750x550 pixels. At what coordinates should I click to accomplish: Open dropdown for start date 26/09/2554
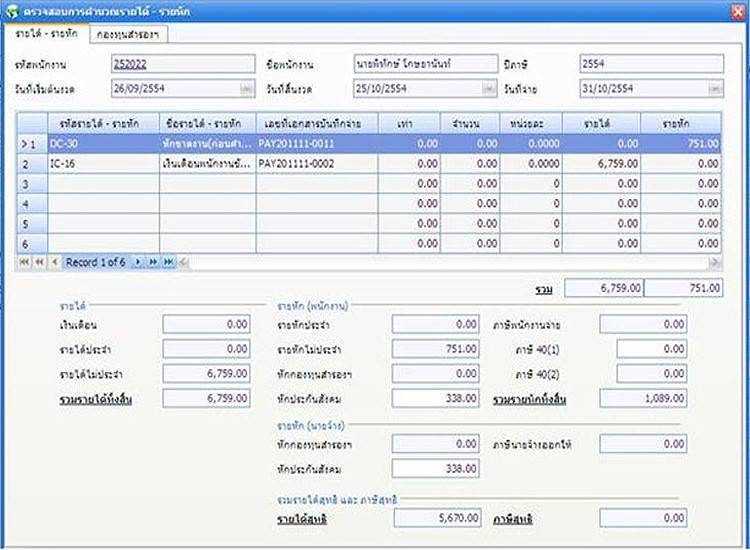pos(236,88)
